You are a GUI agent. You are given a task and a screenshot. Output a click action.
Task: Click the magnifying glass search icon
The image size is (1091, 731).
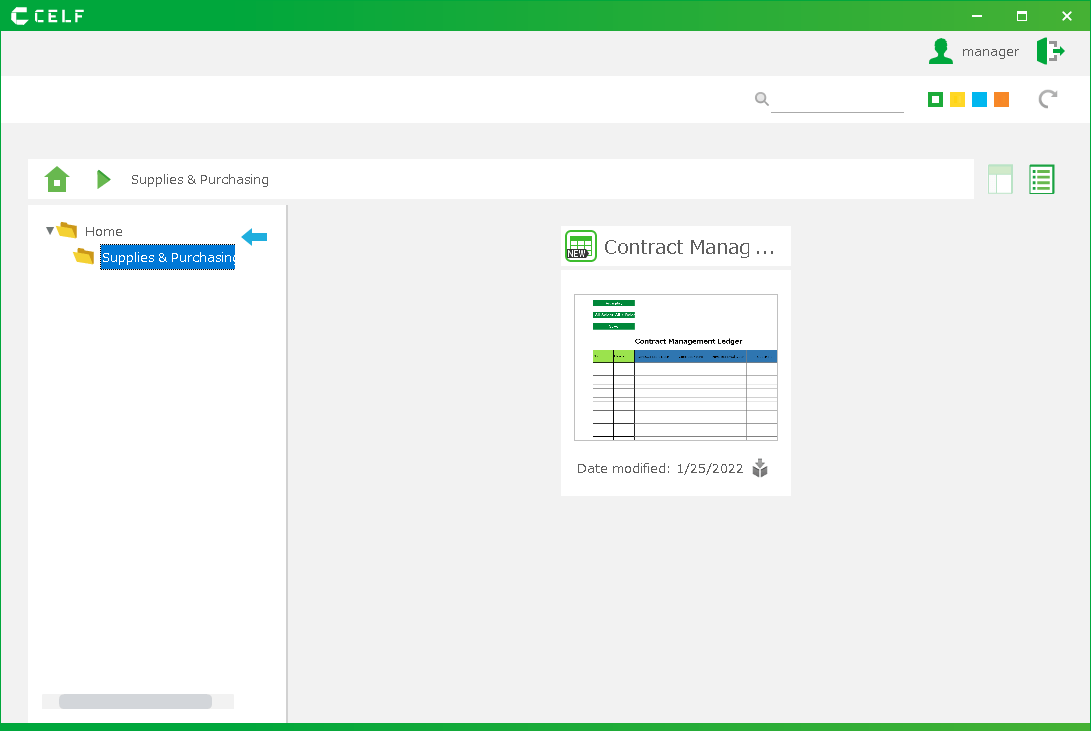point(761,99)
